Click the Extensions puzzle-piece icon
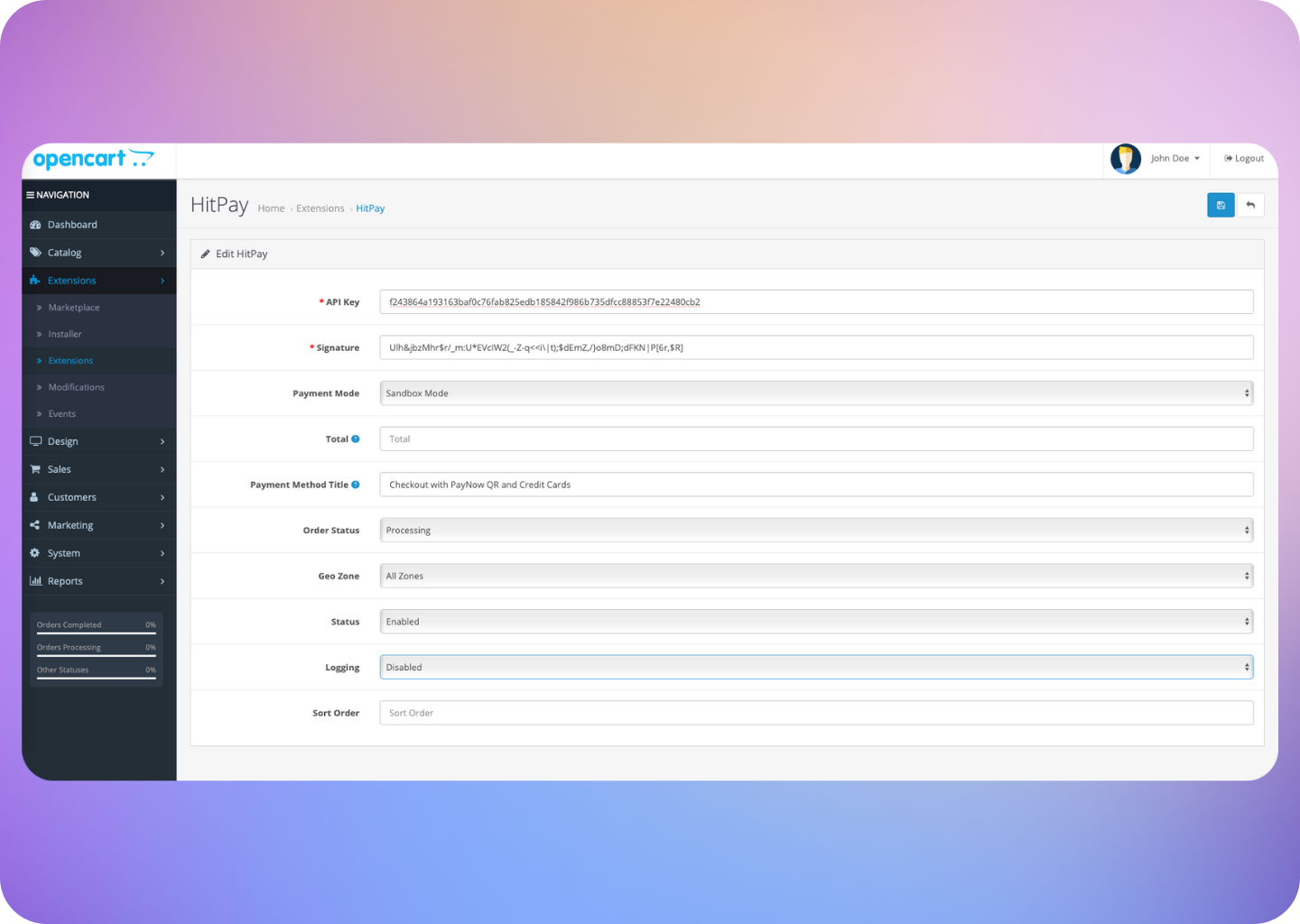1300x924 pixels. point(35,281)
